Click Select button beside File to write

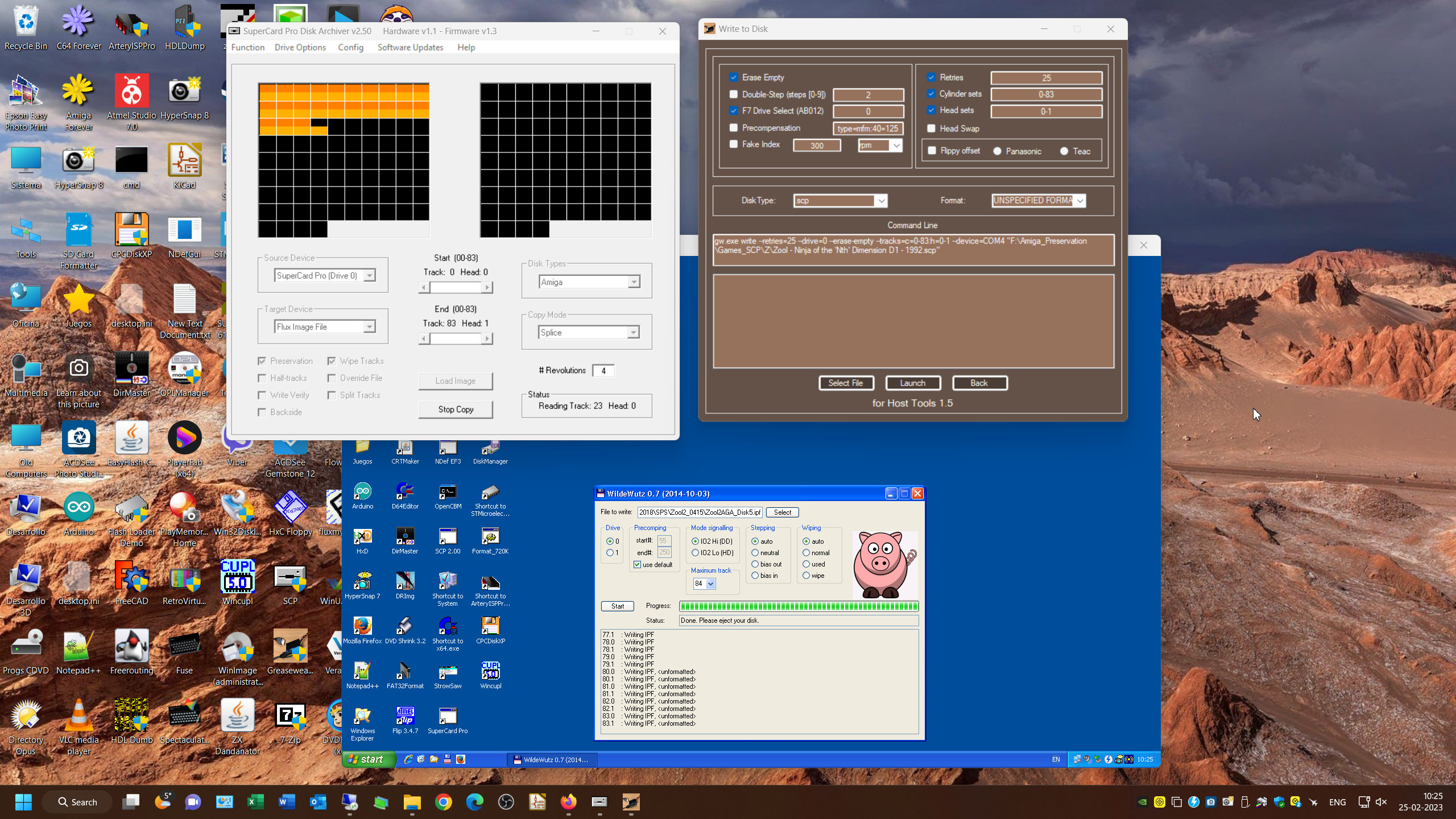pyautogui.click(x=782, y=512)
